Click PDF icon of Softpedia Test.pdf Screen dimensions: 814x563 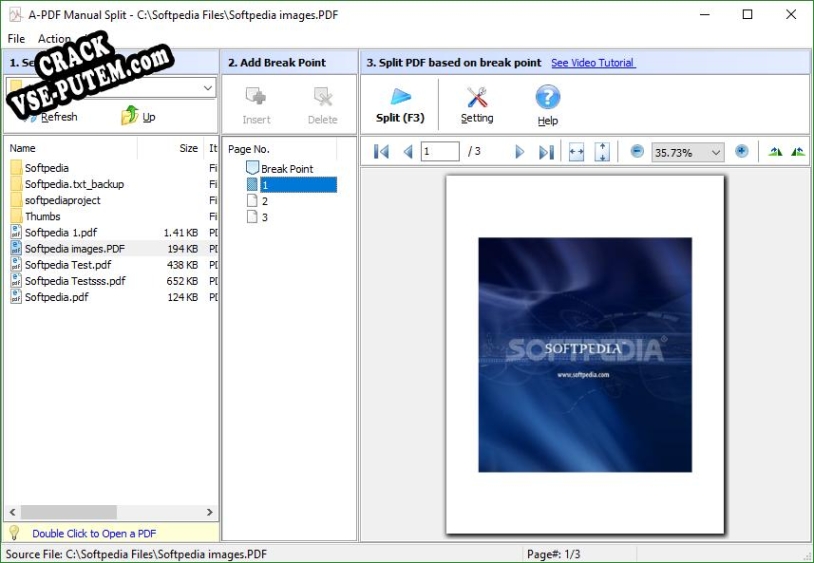16,265
